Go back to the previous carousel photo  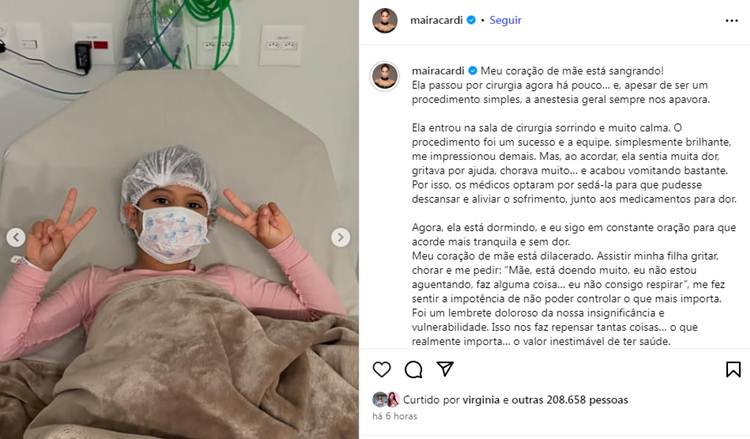[16, 237]
